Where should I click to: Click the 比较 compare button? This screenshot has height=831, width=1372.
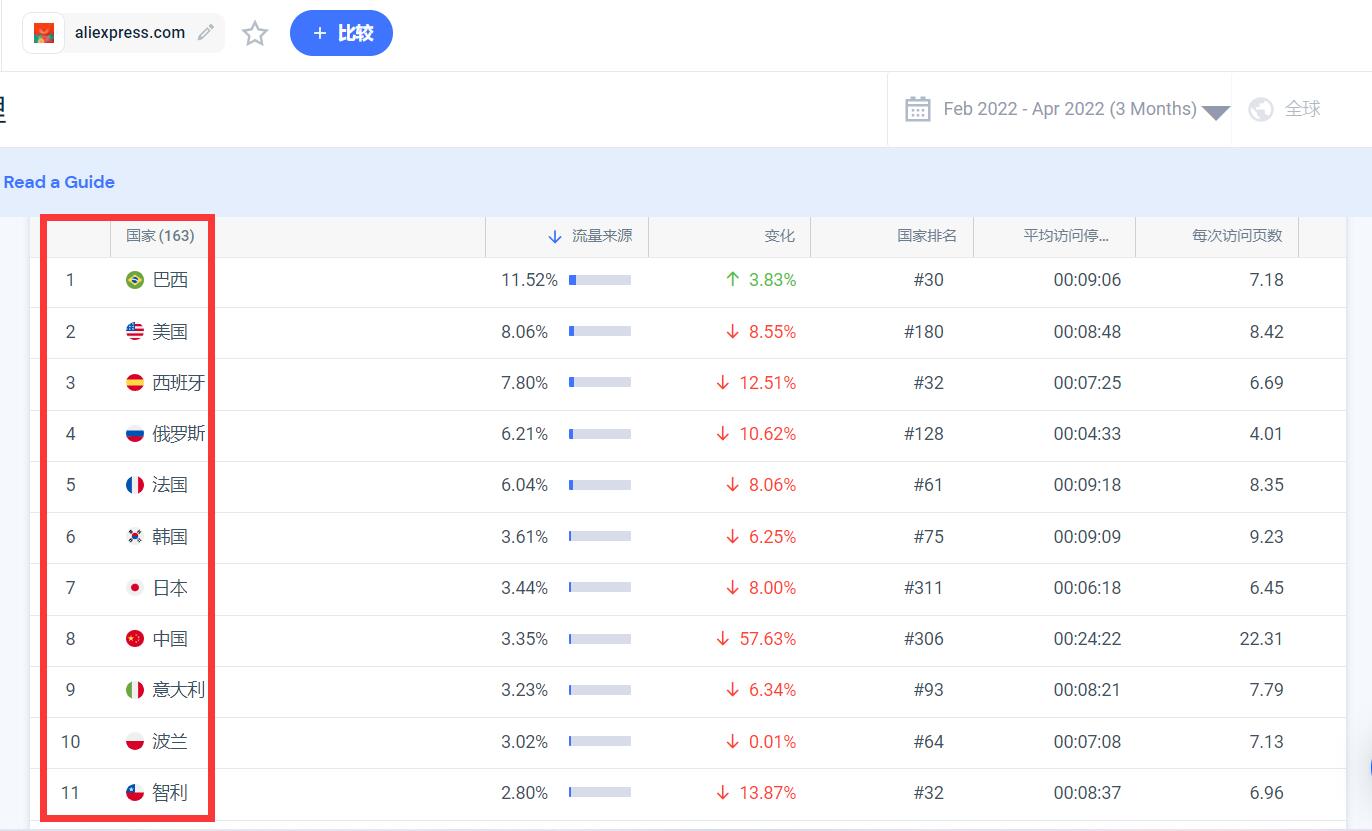(341, 33)
